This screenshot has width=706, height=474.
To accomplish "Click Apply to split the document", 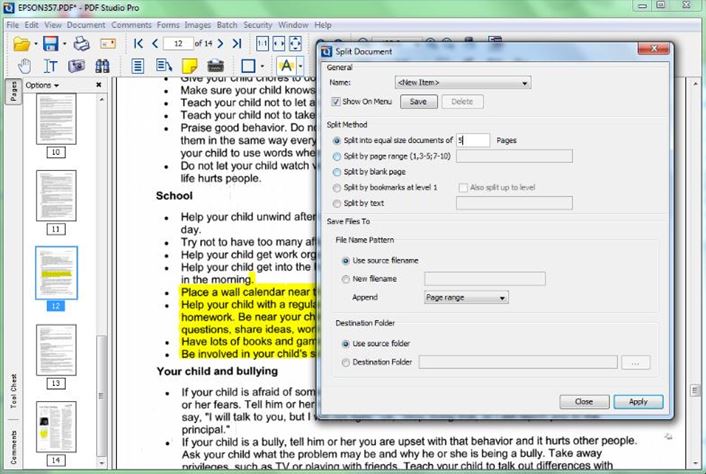I will pyautogui.click(x=638, y=402).
